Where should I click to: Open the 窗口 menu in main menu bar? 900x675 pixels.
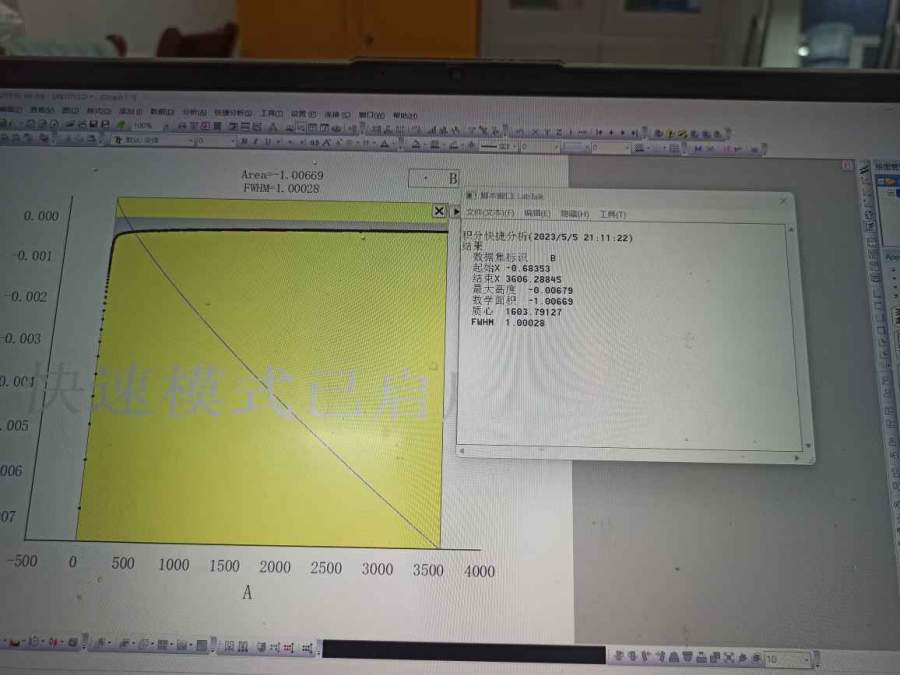tap(371, 115)
